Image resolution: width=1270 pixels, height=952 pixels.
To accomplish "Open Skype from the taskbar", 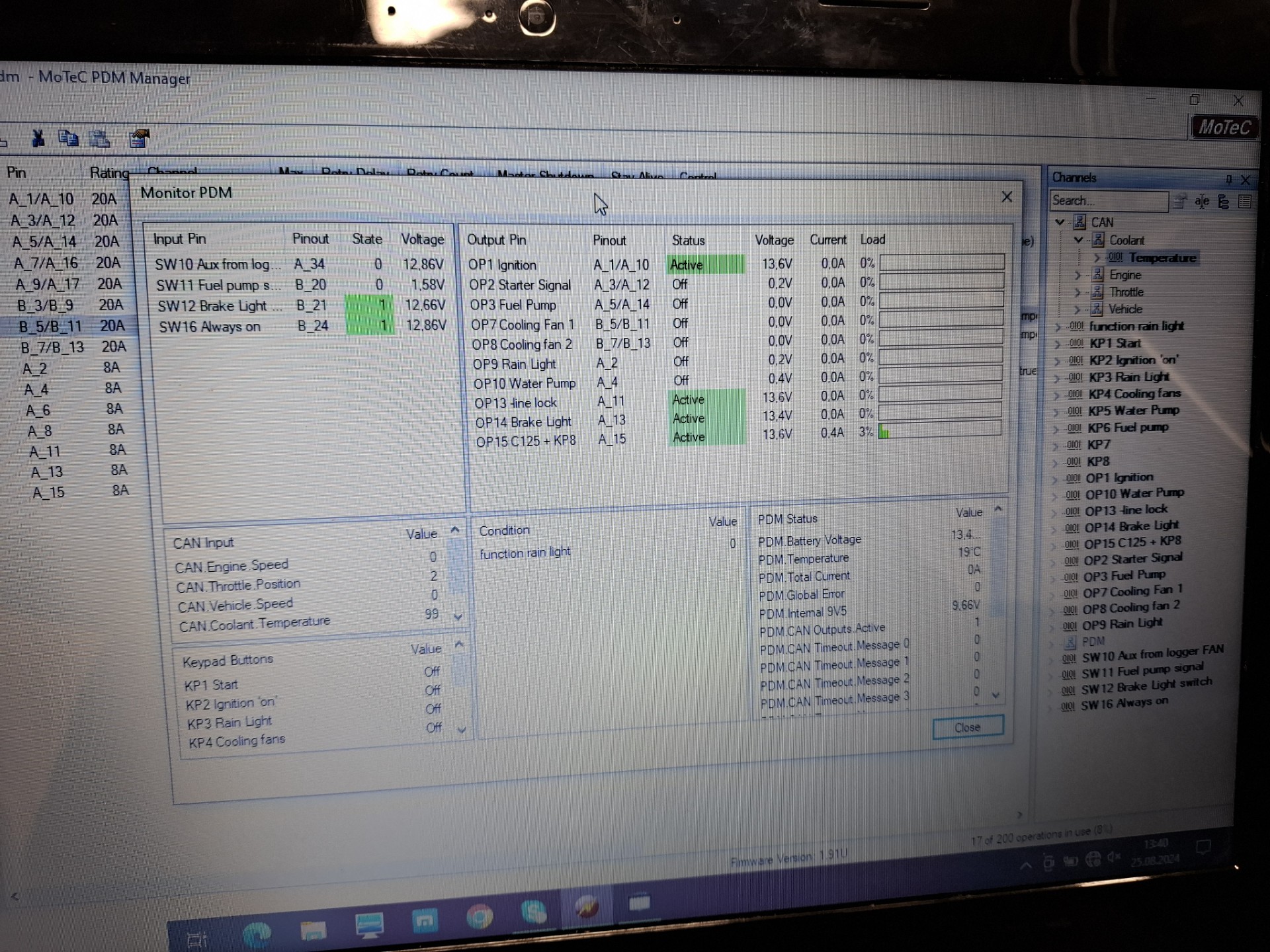I will point(533,912).
